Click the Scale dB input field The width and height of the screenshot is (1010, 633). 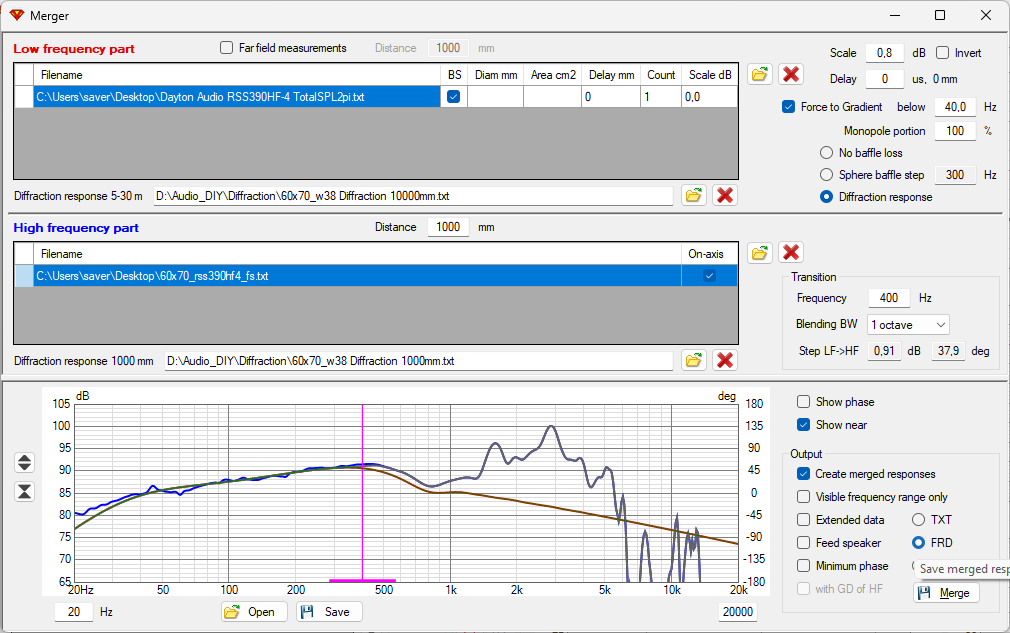tap(884, 53)
